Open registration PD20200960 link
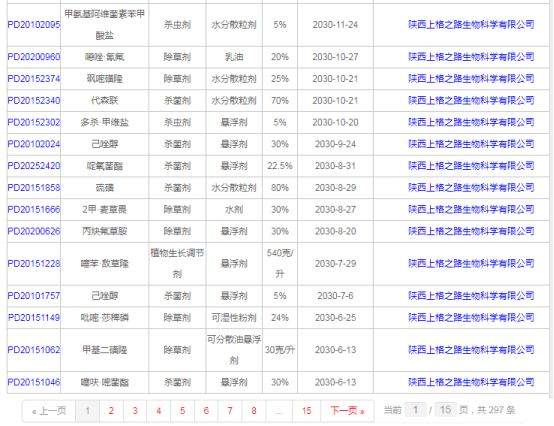Viewport: 554px width, 426px height. [34, 57]
